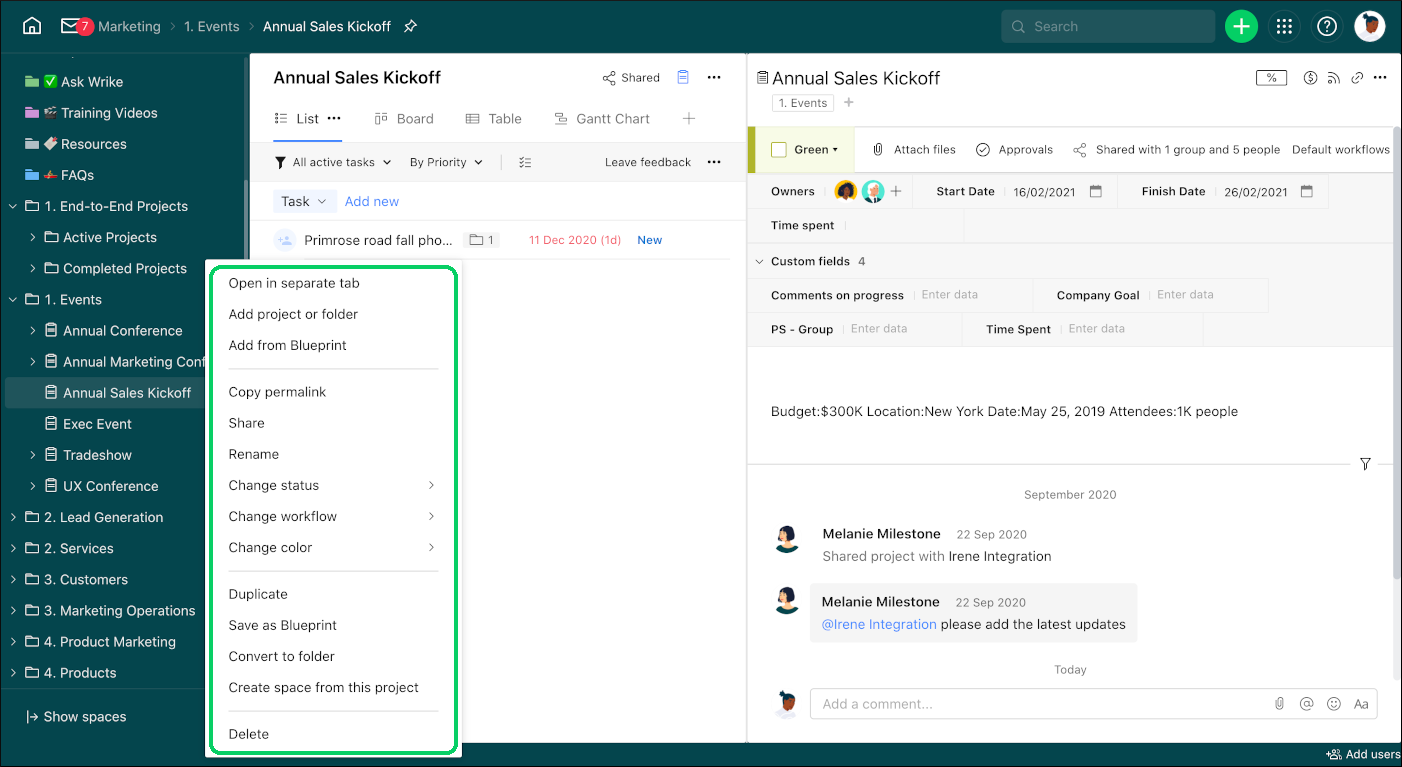
Task: Open the Task type dropdown
Action: point(303,201)
